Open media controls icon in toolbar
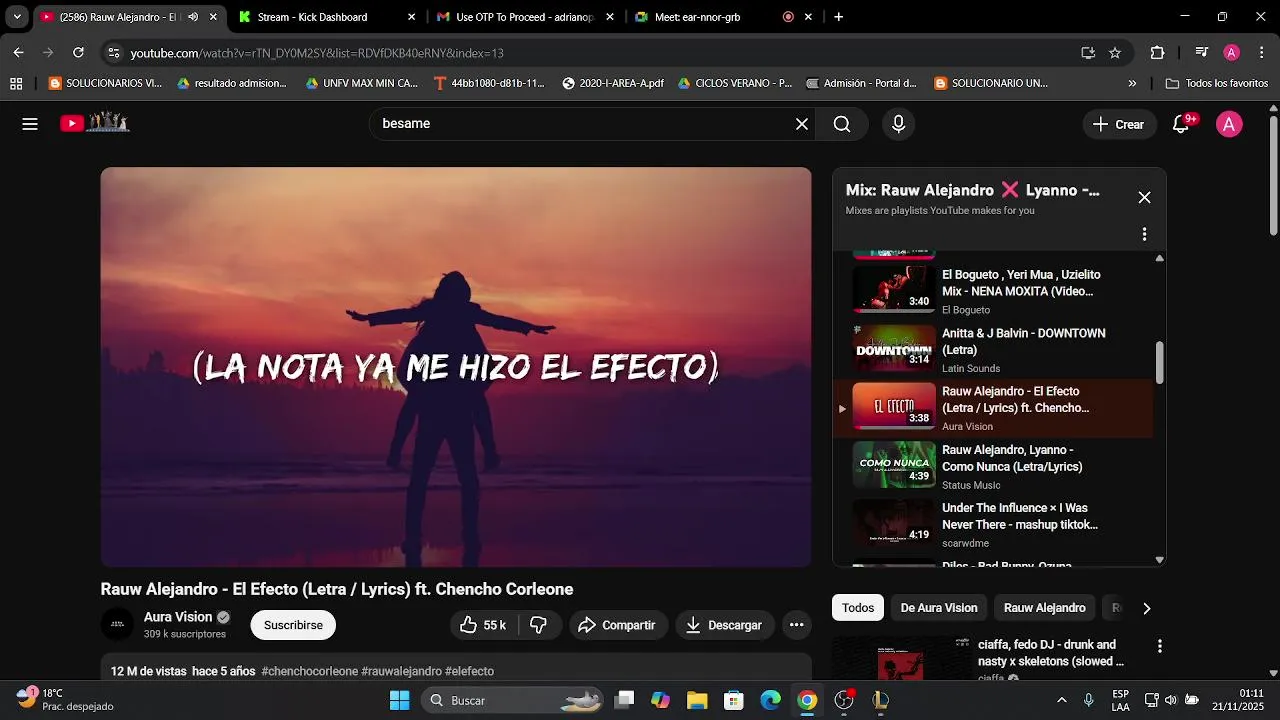The image size is (1280, 720). (x=1201, y=53)
